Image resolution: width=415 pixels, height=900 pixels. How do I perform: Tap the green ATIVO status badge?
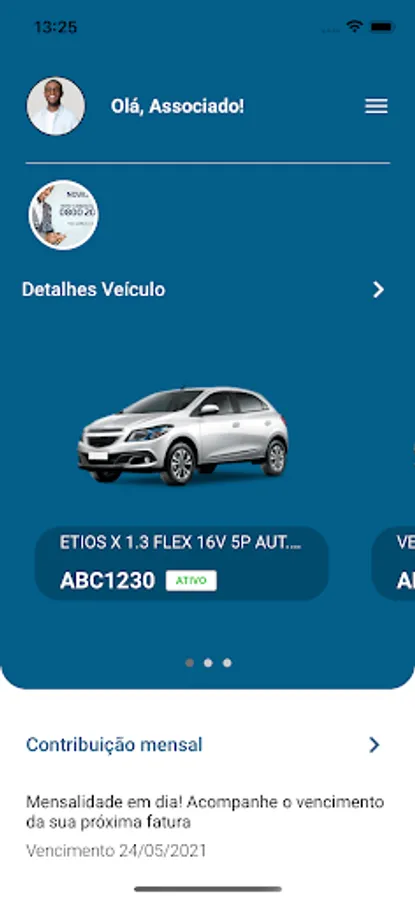pyautogui.click(x=191, y=580)
